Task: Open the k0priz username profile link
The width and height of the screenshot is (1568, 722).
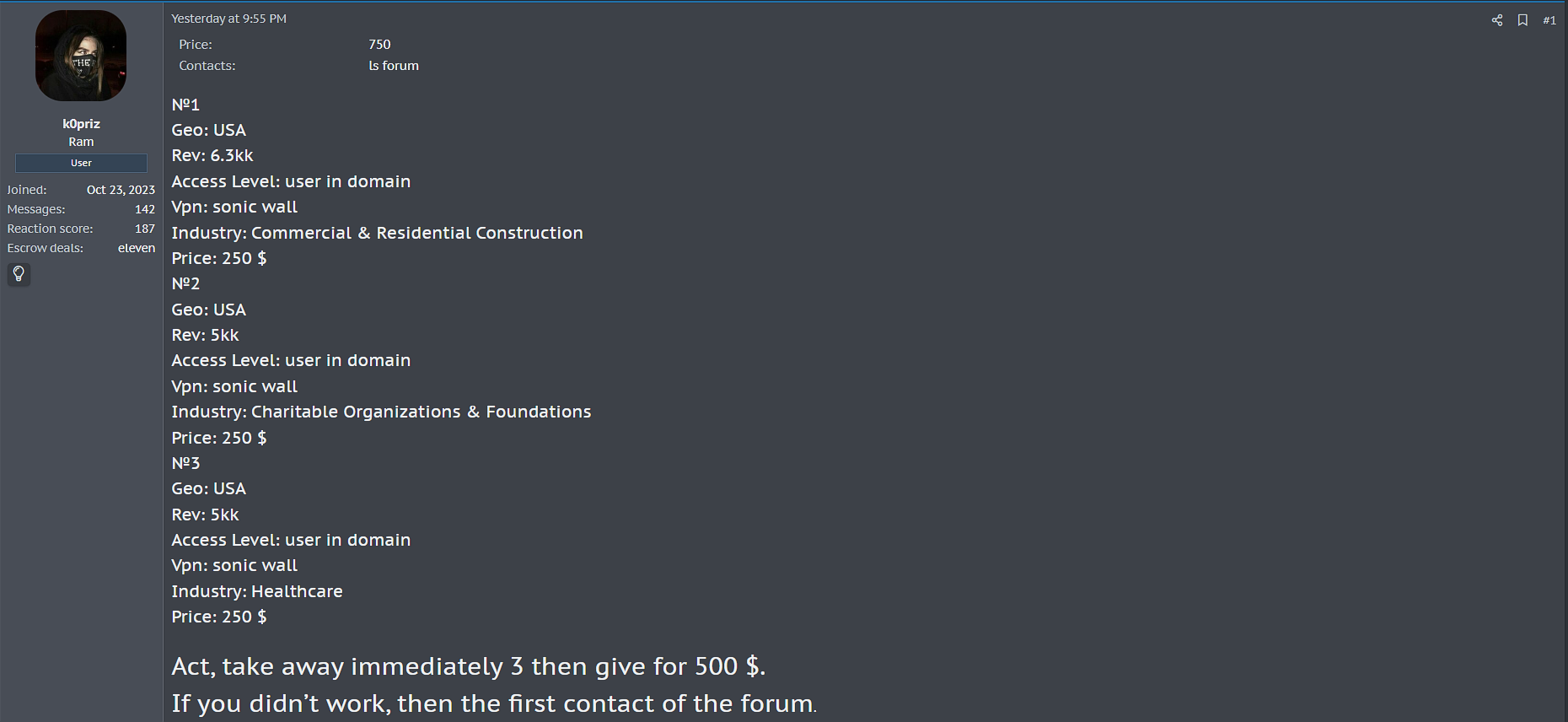Action: (x=81, y=124)
